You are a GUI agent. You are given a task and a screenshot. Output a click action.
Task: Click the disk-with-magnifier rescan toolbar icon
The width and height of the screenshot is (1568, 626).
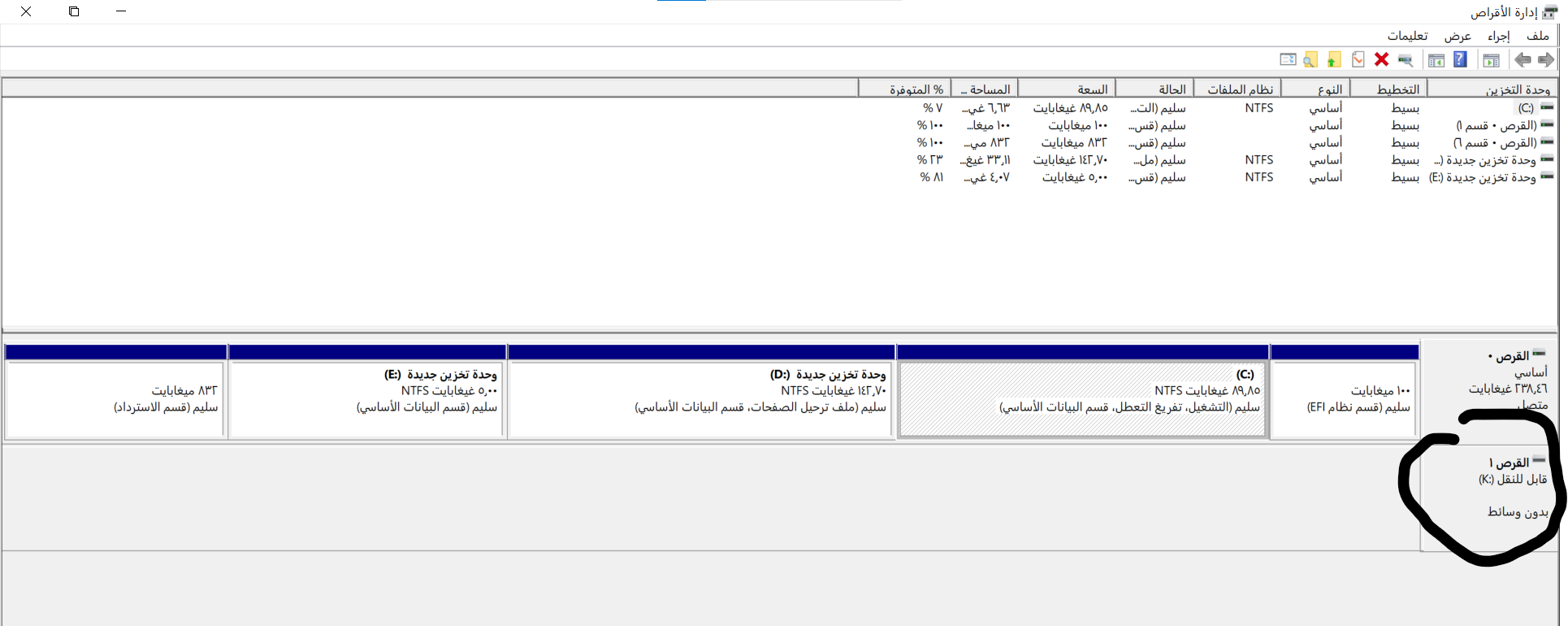point(1406,59)
